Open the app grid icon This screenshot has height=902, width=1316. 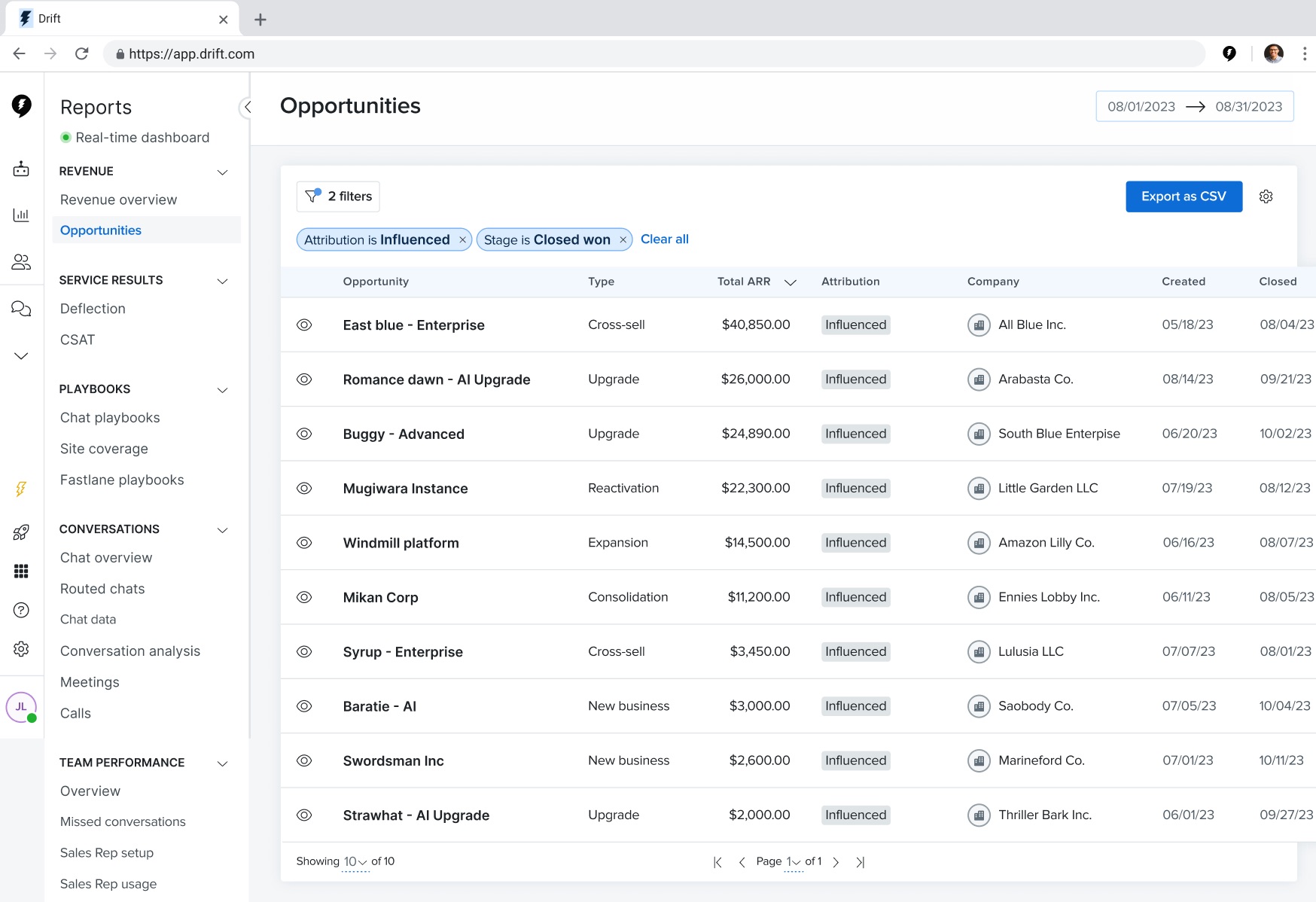(21, 571)
